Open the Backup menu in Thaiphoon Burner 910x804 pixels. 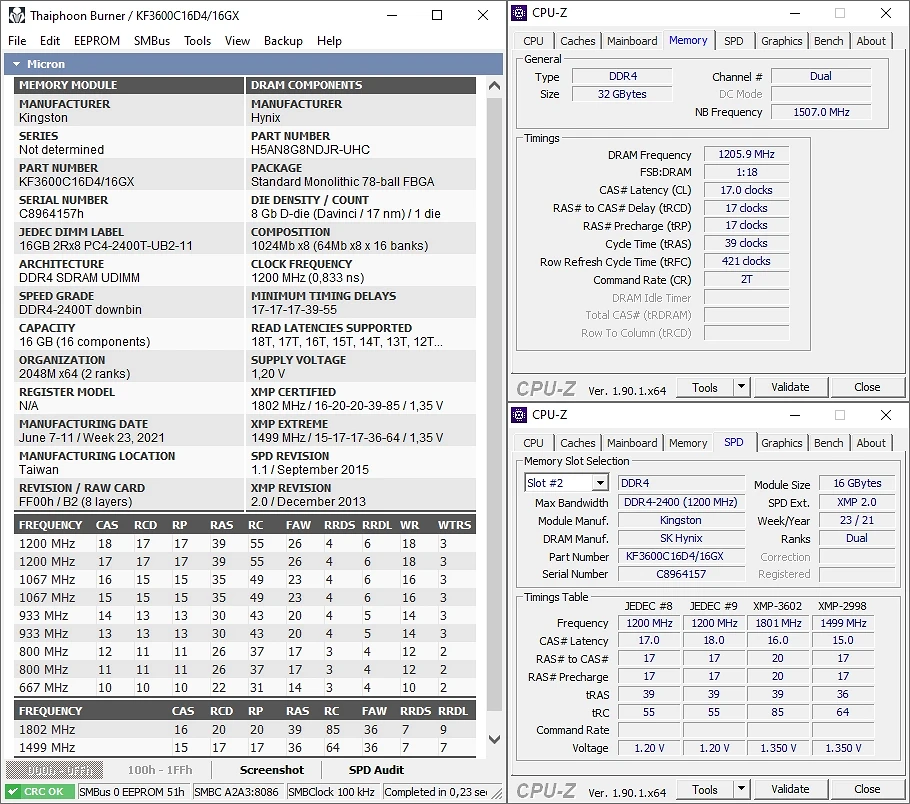(x=283, y=41)
